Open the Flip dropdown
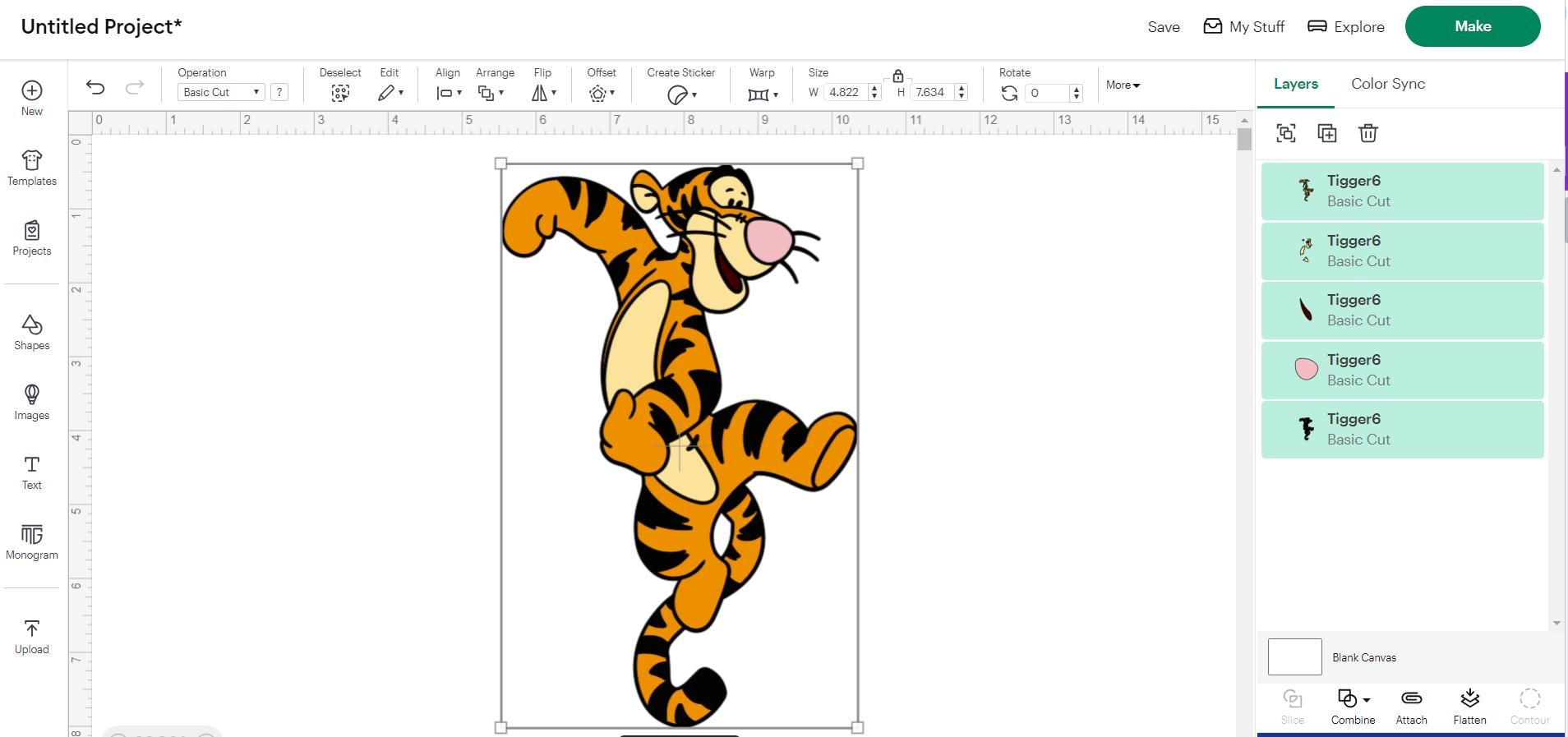Screen dimensions: 1568x737 543,93
